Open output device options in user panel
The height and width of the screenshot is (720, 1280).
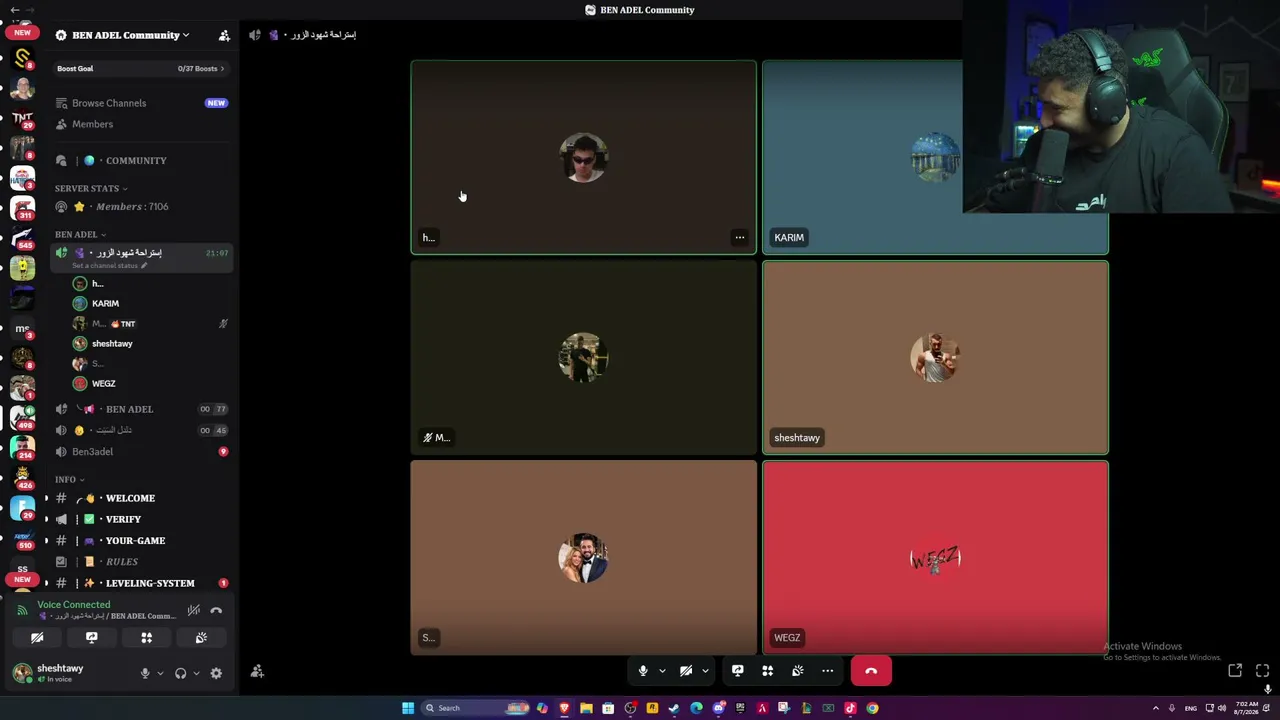tap(196, 673)
